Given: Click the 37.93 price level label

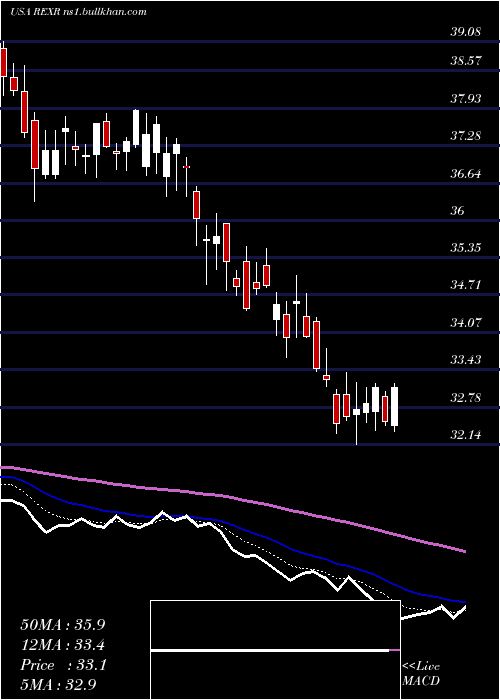Looking at the screenshot, I should point(466,98).
